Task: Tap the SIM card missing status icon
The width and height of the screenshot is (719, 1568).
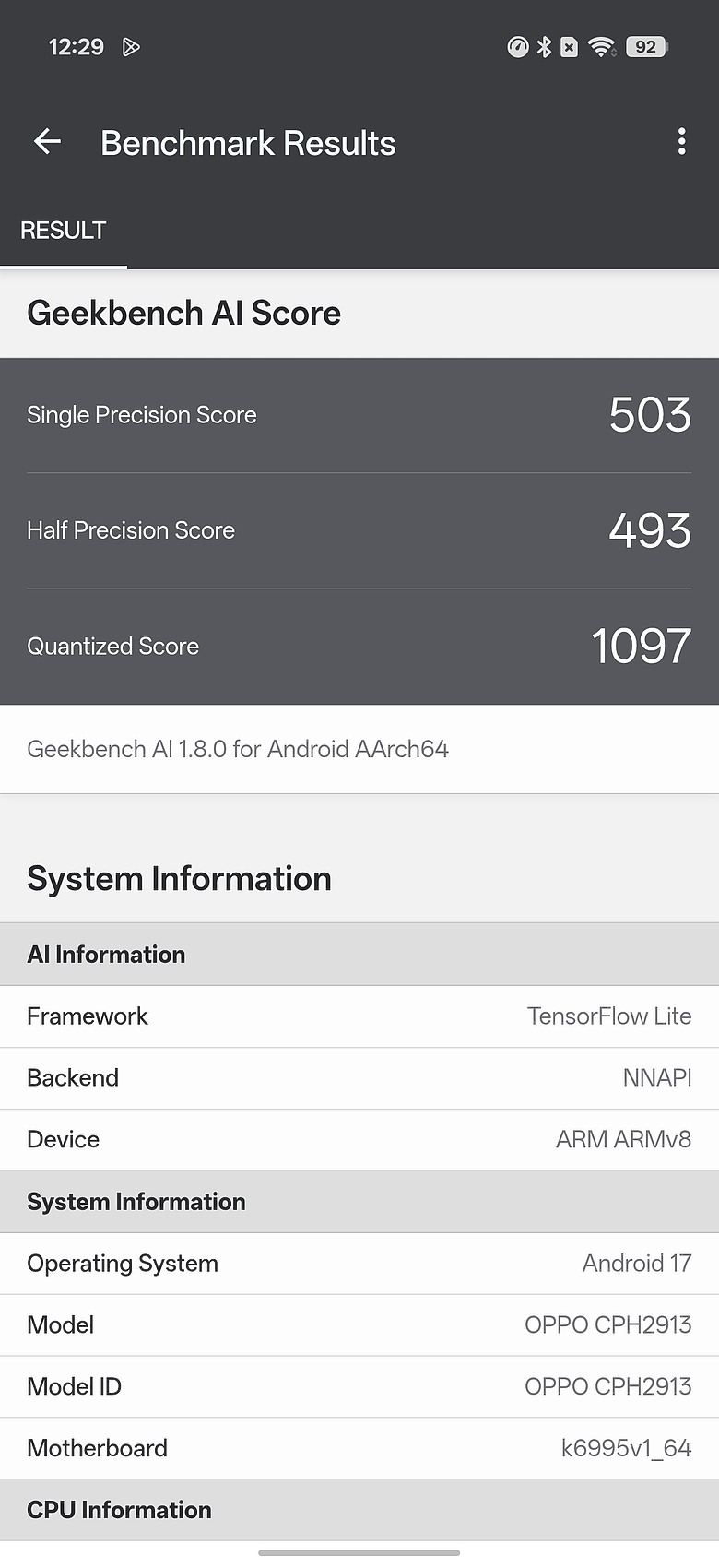Action: coord(570,46)
